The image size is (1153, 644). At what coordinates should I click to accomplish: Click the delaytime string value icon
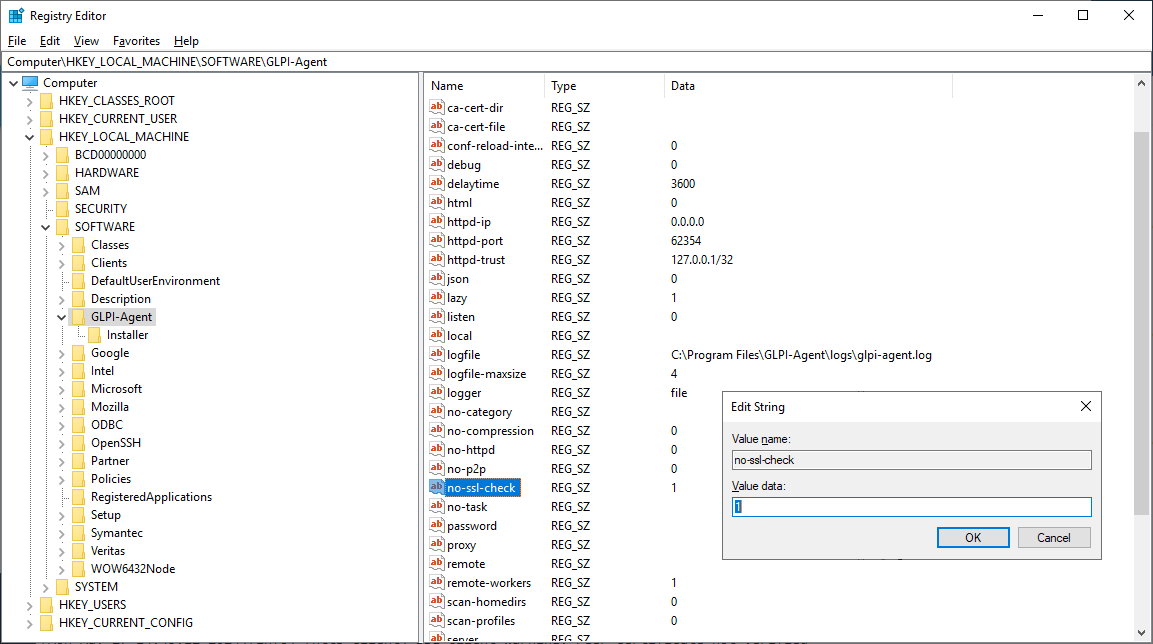437,184
